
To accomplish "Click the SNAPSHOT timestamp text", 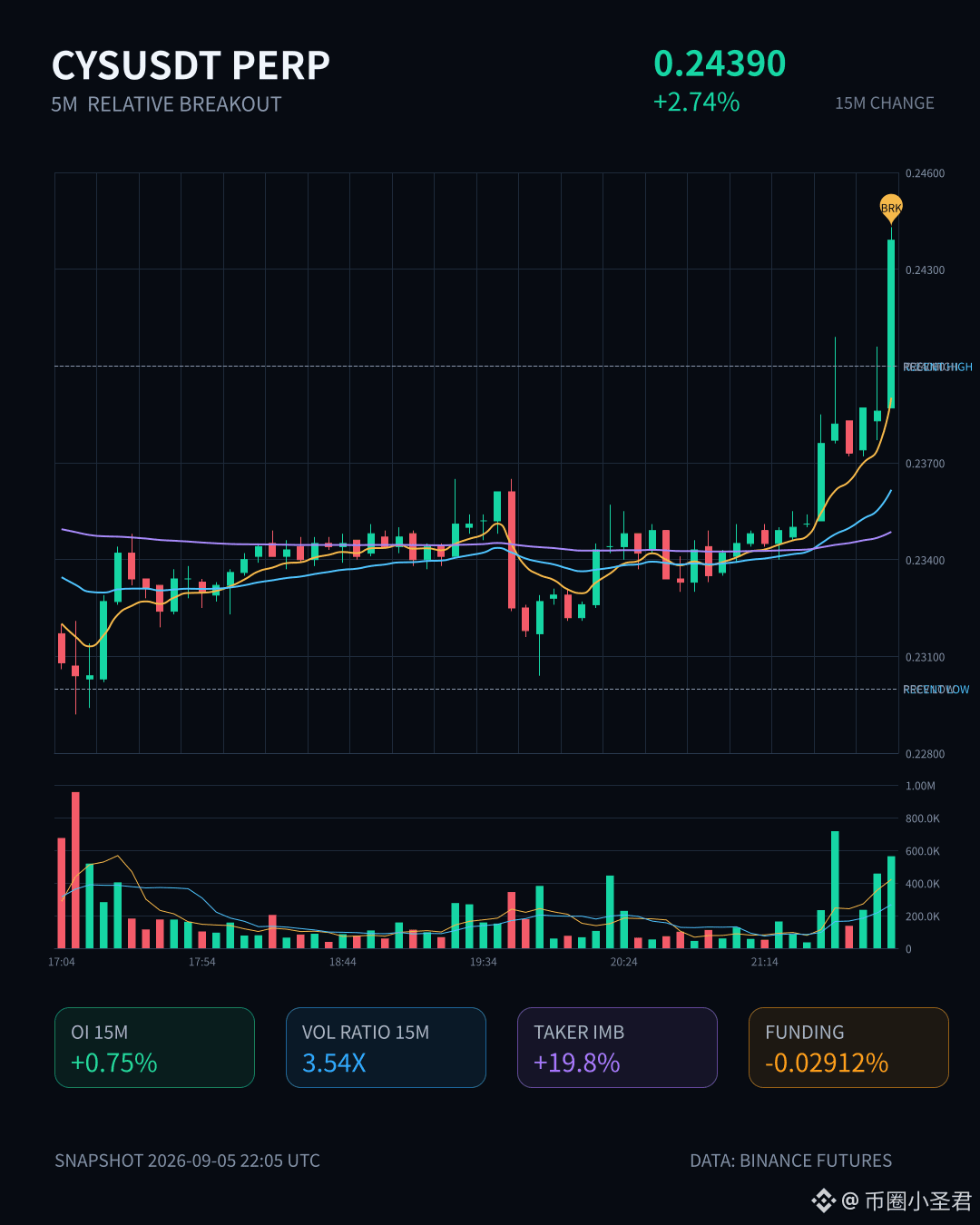I will point(187,1161).
